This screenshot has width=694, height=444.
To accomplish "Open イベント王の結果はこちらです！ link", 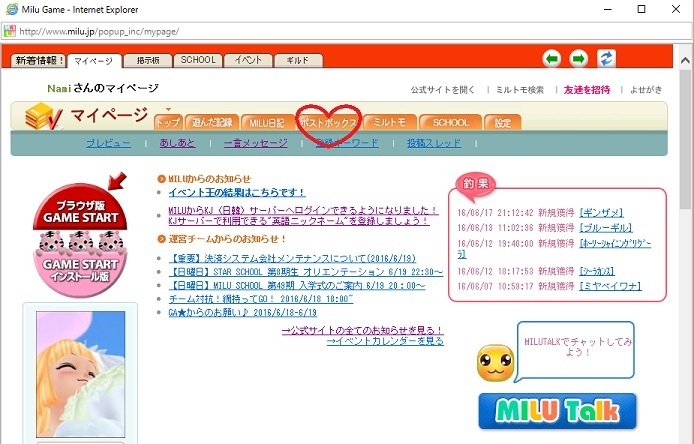I will coord(237,193).
